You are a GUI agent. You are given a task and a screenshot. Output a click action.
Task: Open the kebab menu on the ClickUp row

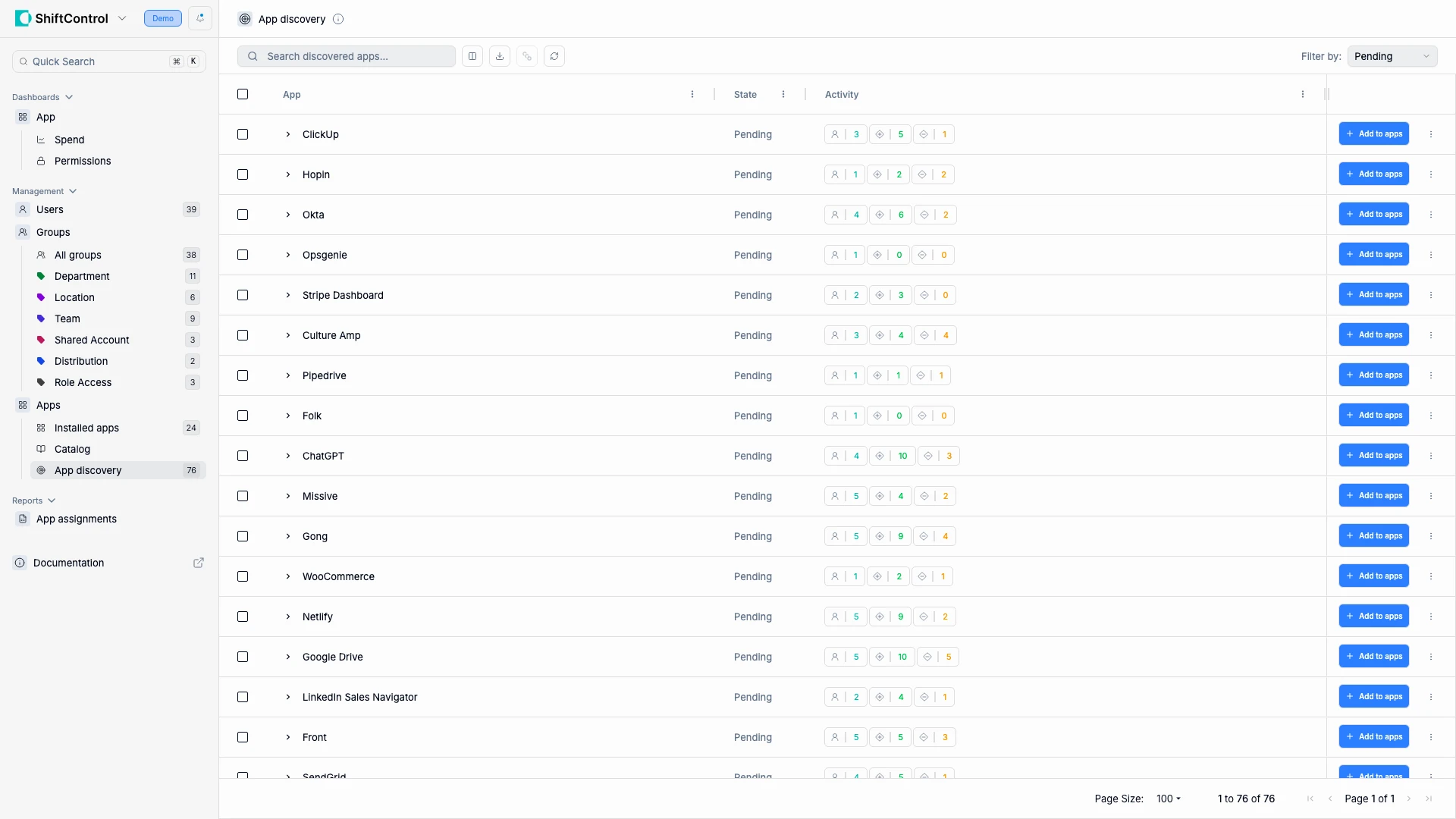pos(1432,134)
